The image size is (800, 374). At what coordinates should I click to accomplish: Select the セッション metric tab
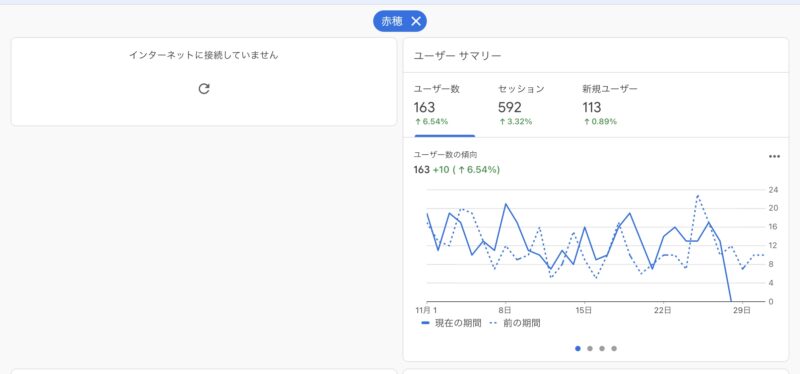[521, 107]
